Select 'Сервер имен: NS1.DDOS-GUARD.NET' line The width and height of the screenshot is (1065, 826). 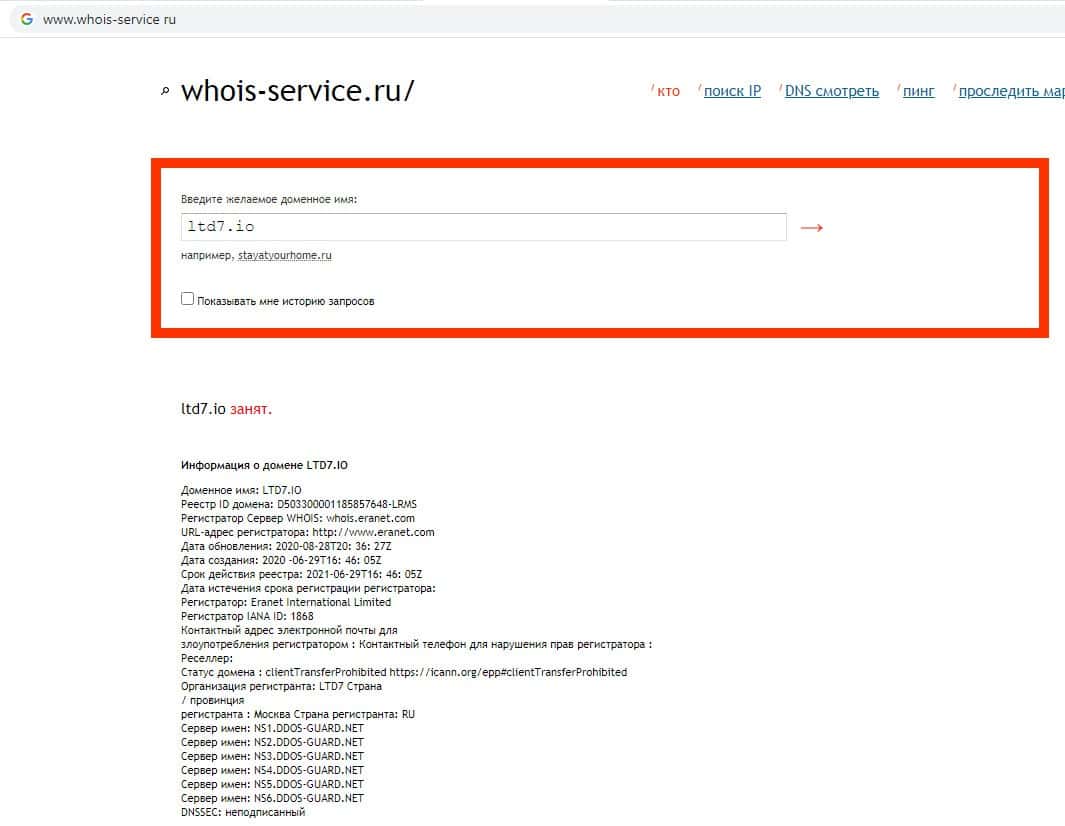click(272, 728)
